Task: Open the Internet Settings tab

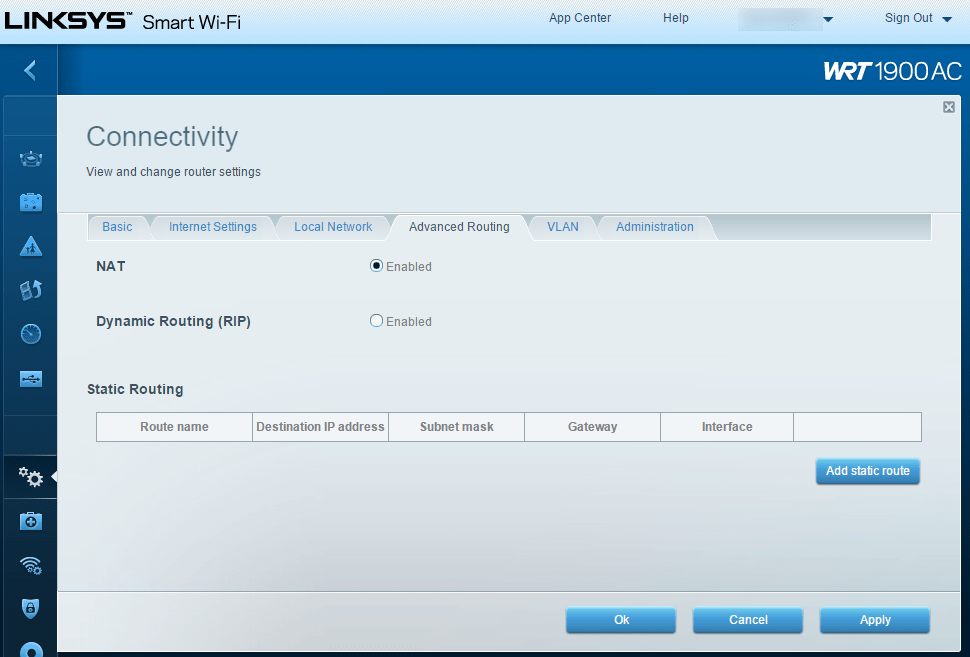Action: [x=213, y=227]
